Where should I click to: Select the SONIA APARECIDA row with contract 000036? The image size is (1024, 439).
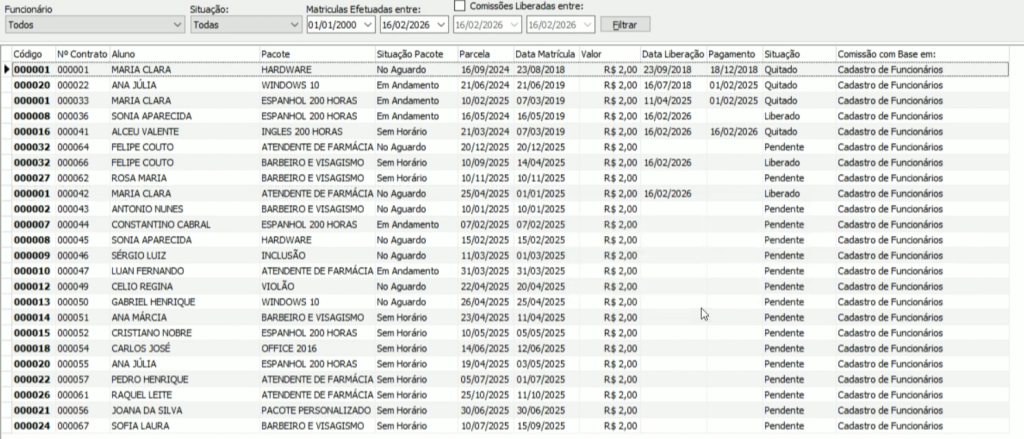[x=510, y=116]
